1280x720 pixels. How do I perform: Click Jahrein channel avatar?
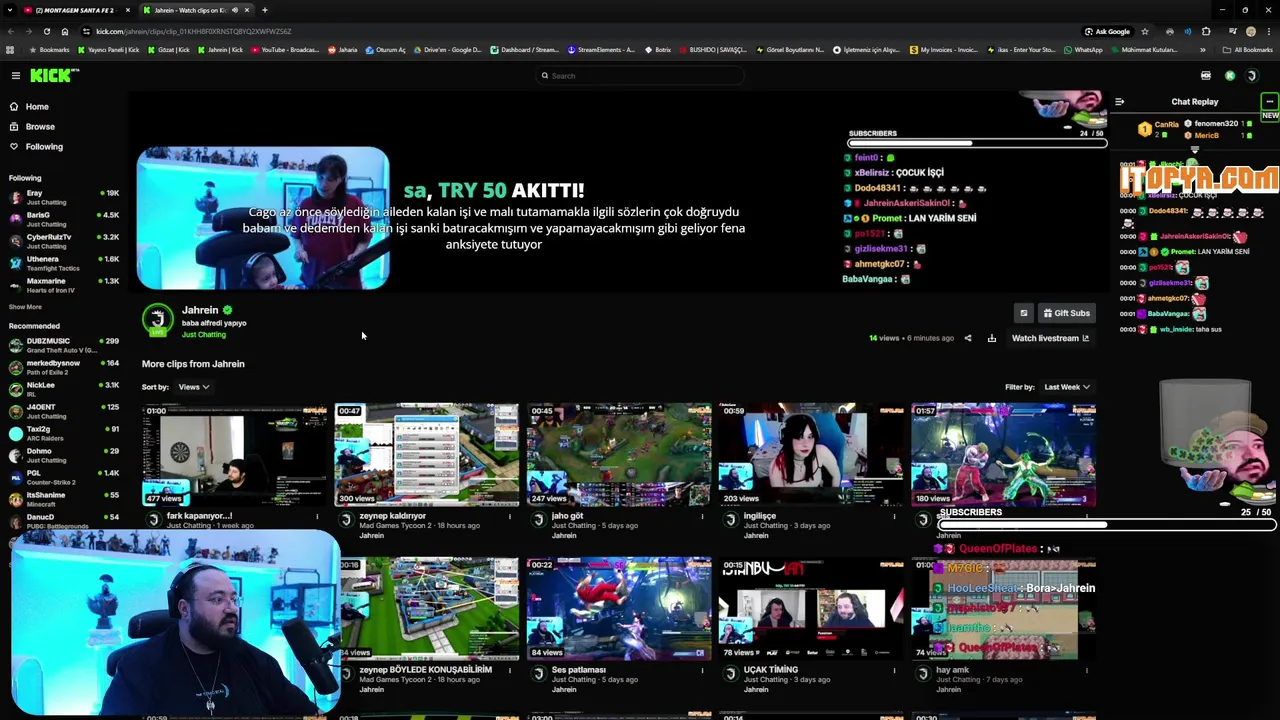tap(158, 320)
